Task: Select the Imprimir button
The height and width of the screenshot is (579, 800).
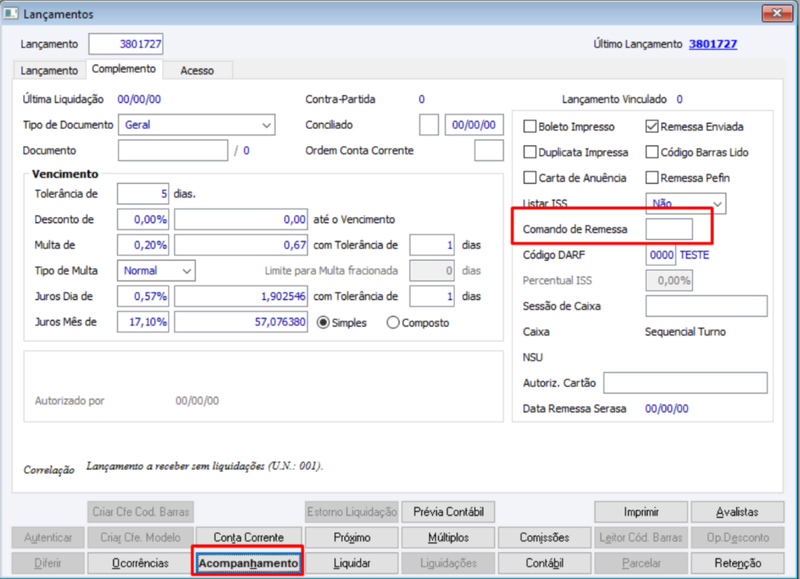Action: point(641,512)
